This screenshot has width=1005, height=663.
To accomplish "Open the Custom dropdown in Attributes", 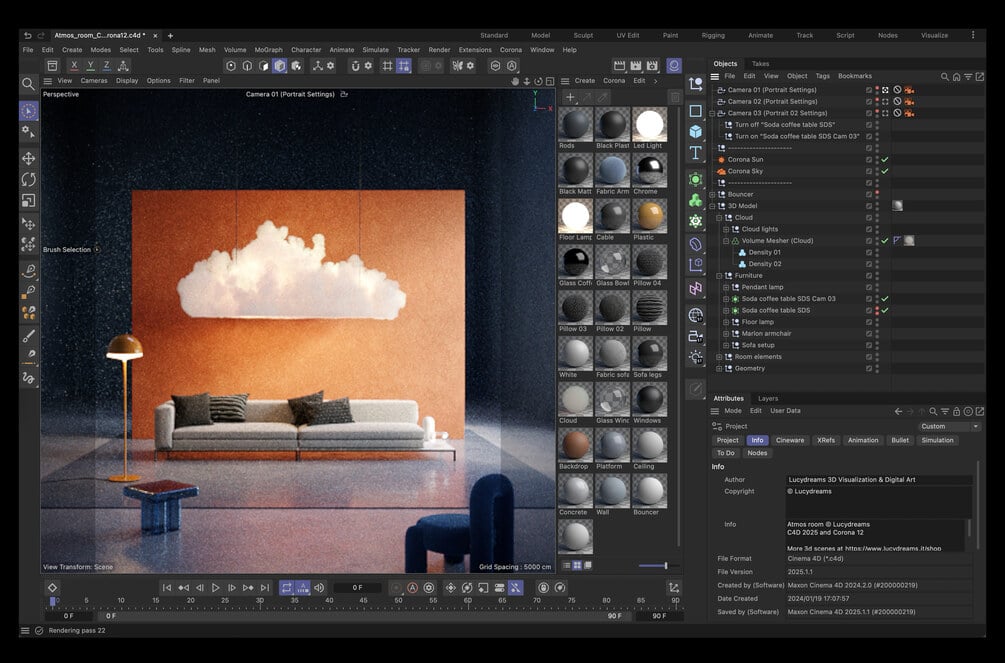I will tap(949, 426).
